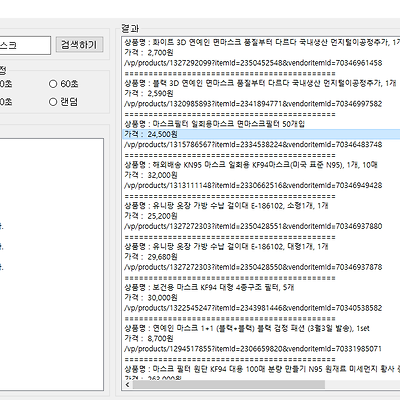This screenshot has width=400, height=400.
Task: Select the price line 32,000원
Action: (x=151, y=175)
